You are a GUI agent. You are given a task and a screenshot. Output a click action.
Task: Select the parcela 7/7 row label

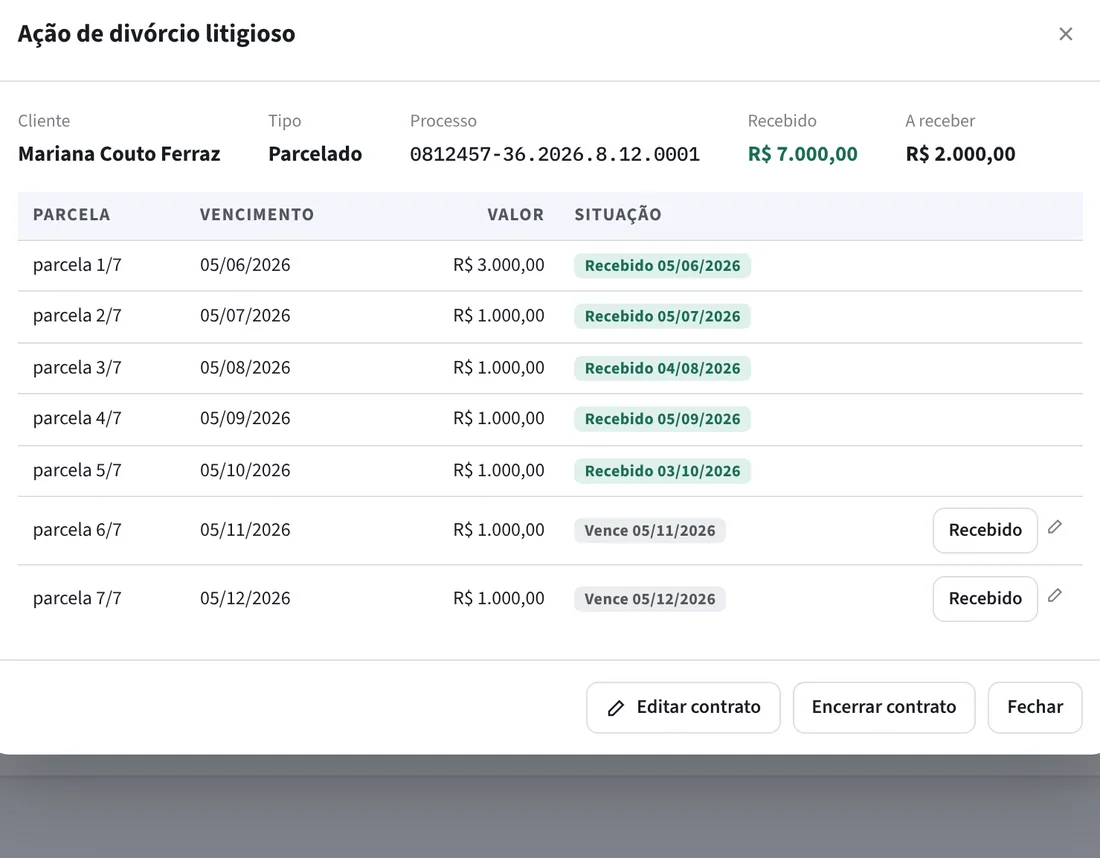point(77,598)
